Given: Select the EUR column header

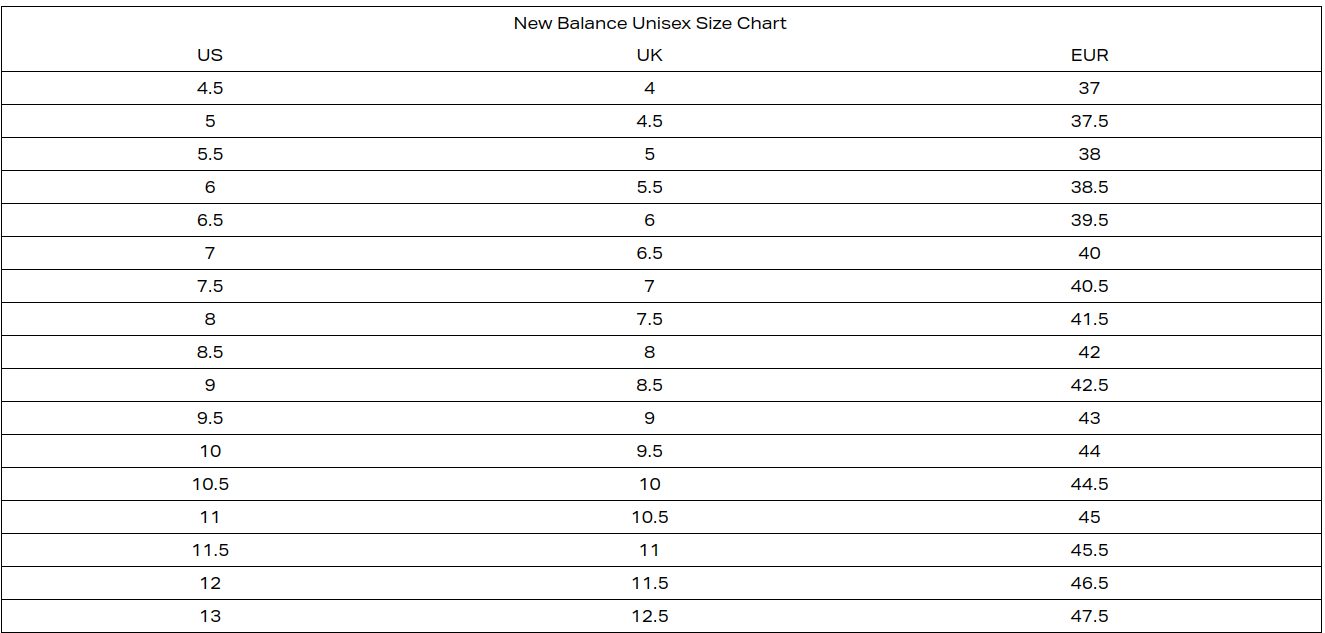Looking at the screenshot, I should 1090,56.
